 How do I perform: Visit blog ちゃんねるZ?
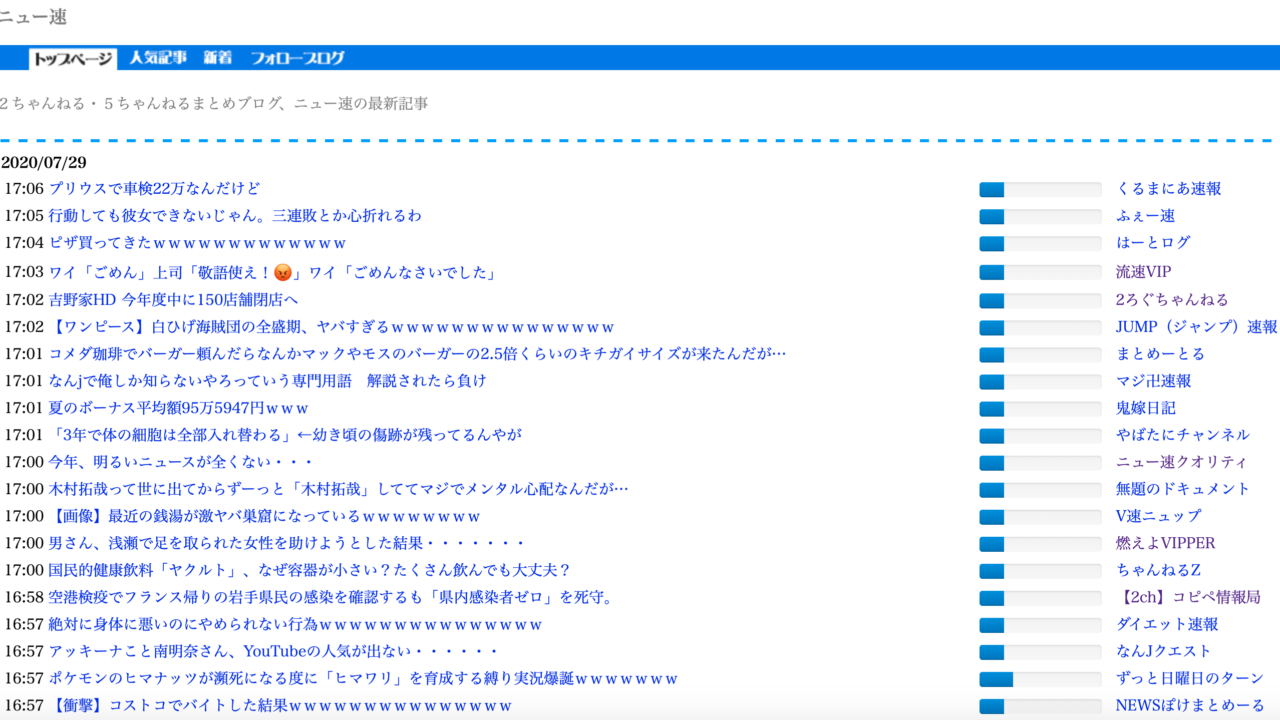[1159, 571]
